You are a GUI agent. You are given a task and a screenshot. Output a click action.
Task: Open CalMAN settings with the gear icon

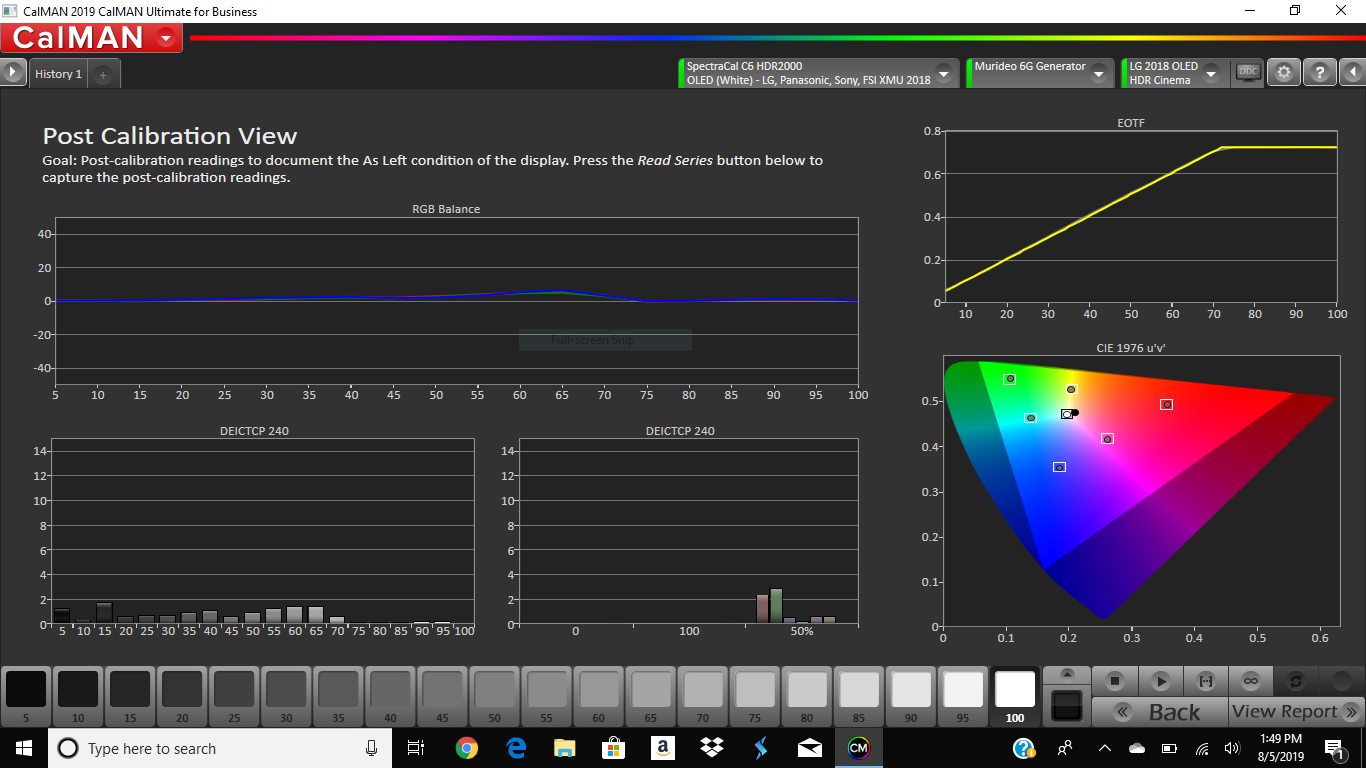[1284, 72]
